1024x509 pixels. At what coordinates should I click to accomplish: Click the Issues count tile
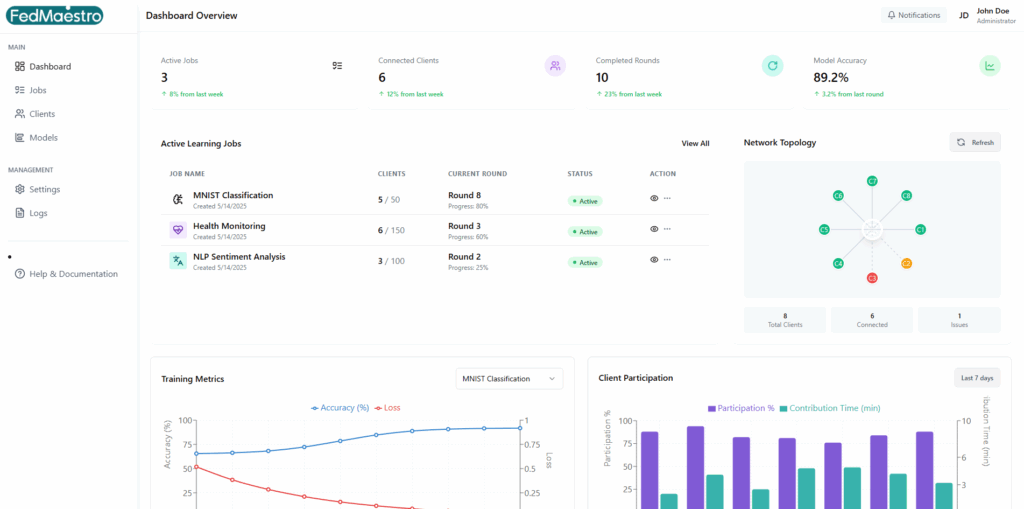(959, 320)
